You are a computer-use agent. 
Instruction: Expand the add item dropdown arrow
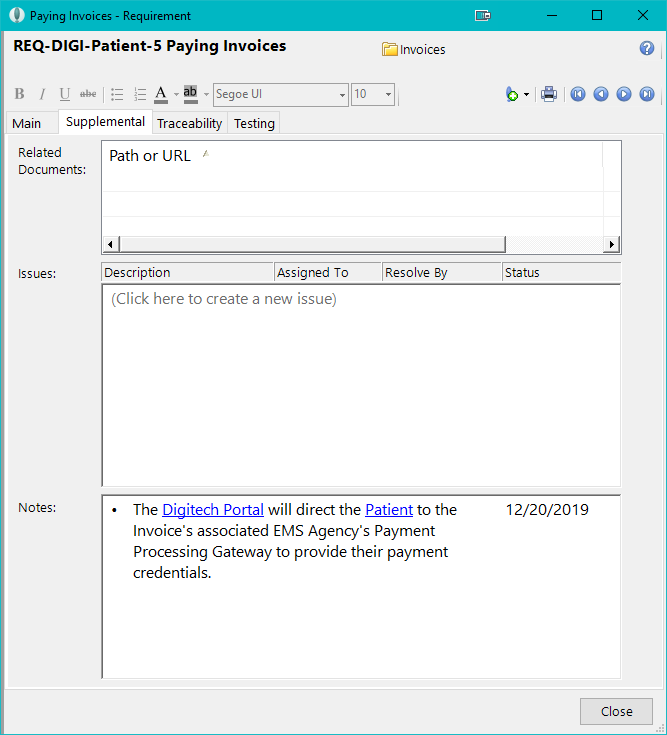[x=526, y=94]
